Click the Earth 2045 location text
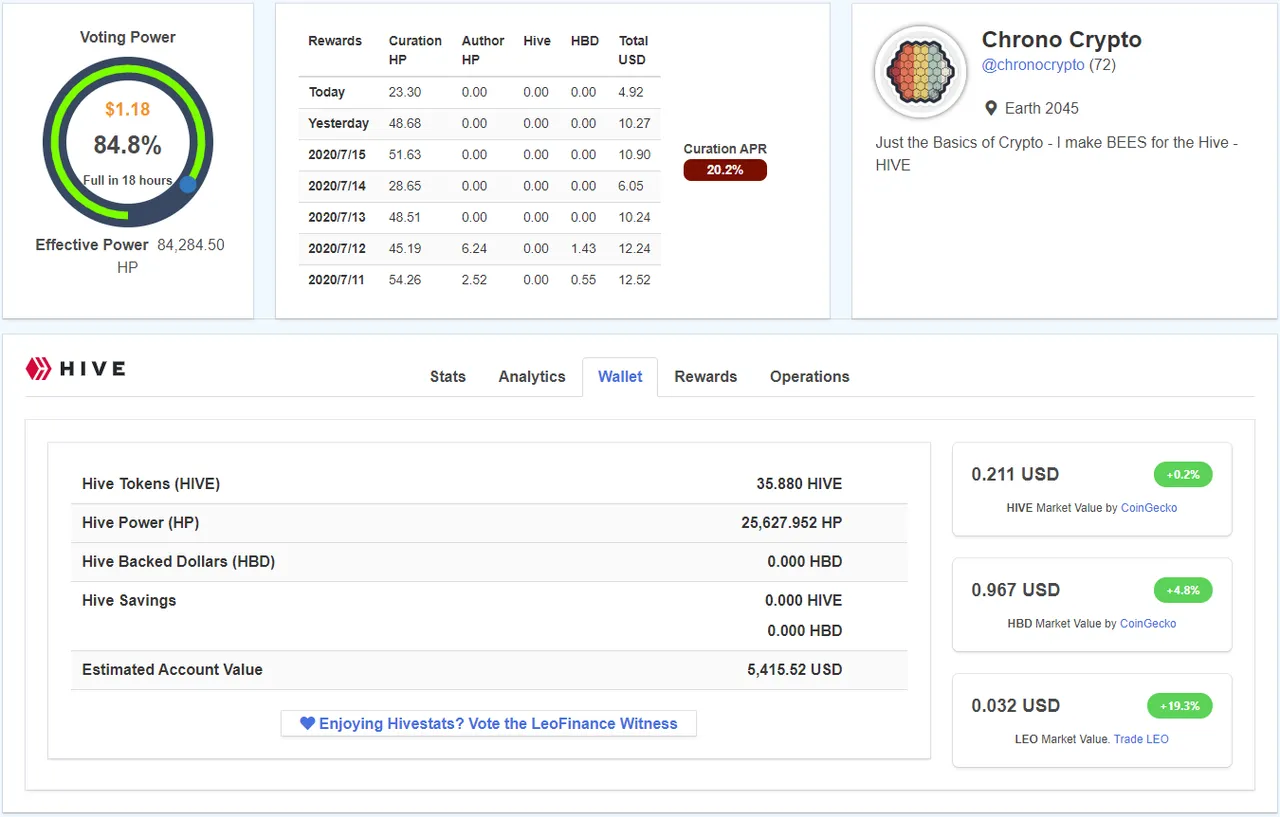This screenshot has height=817, width=1280. tap(1042, 108)
